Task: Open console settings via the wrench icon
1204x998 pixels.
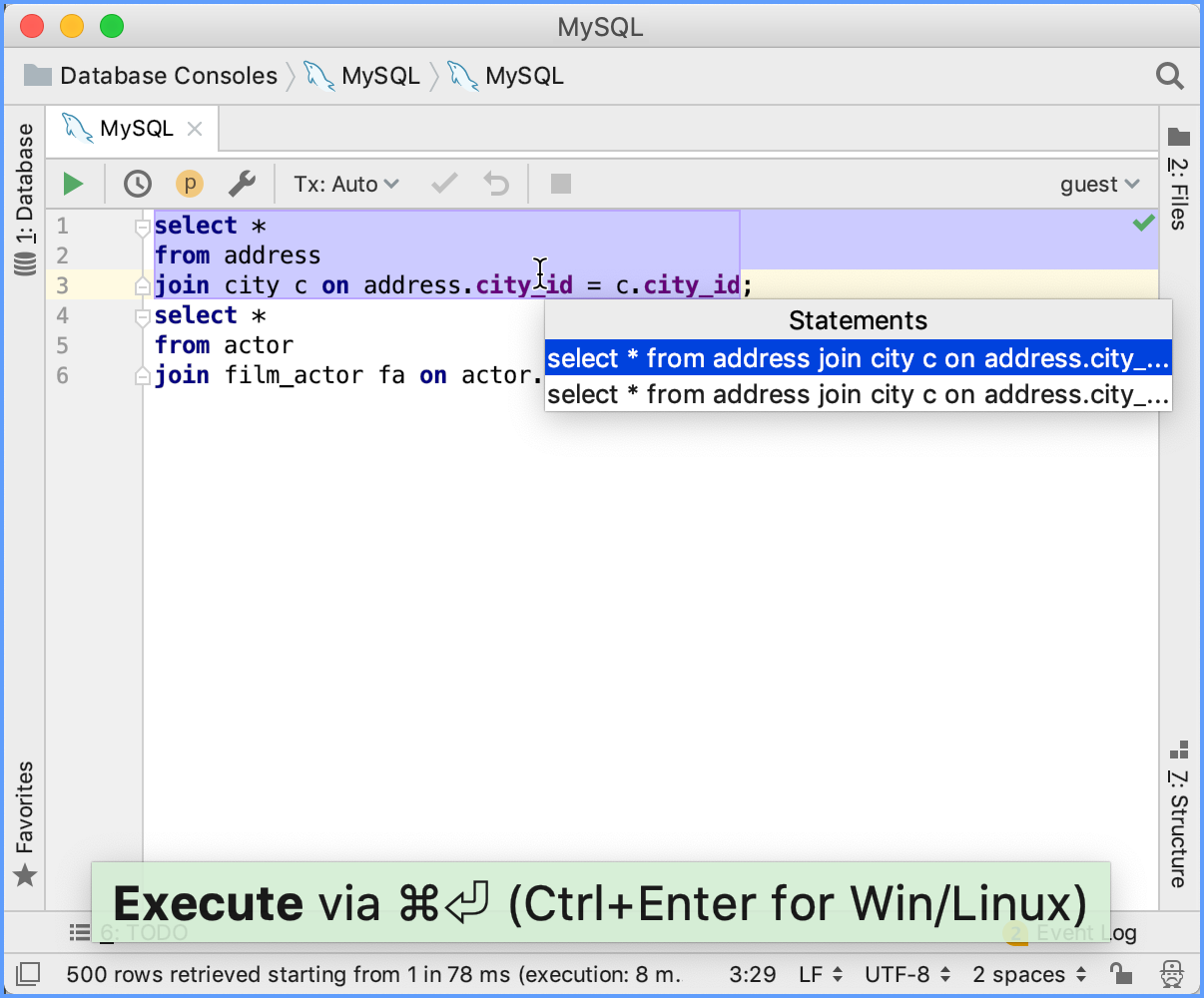Action: [242, 184]
